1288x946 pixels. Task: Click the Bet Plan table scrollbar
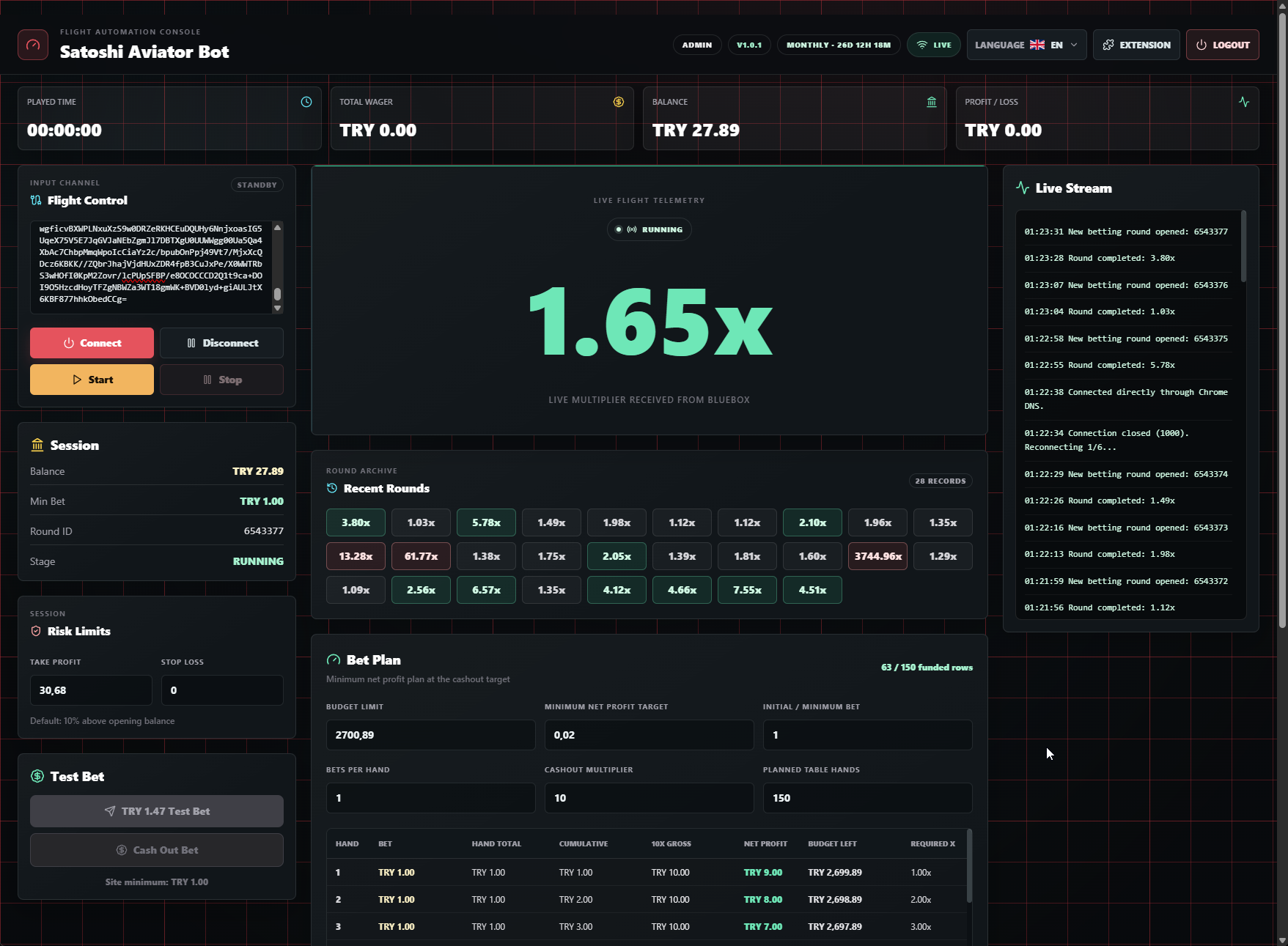click(x=969, y=865)
